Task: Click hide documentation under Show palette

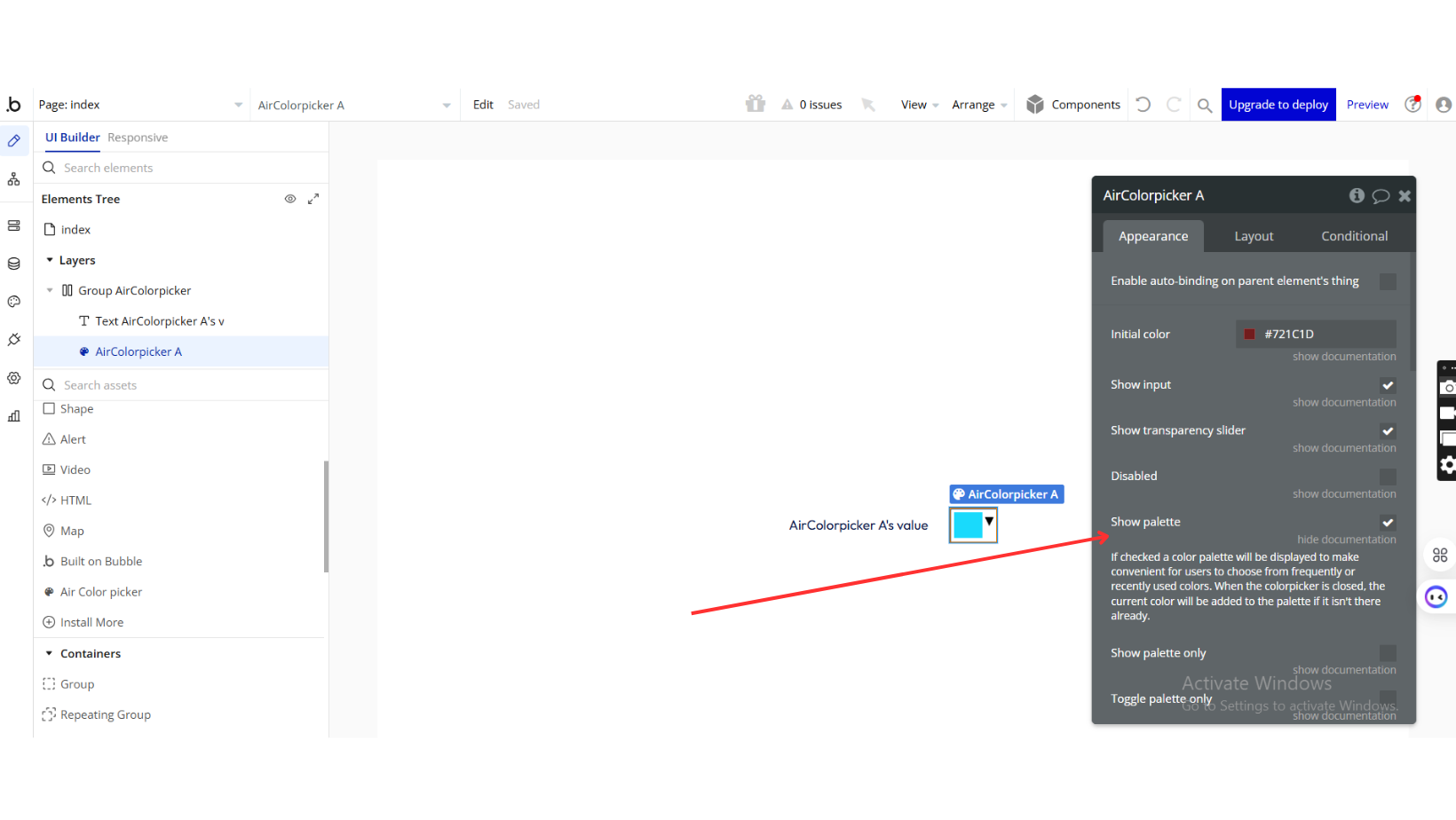Action: [x=1346, y=540]
